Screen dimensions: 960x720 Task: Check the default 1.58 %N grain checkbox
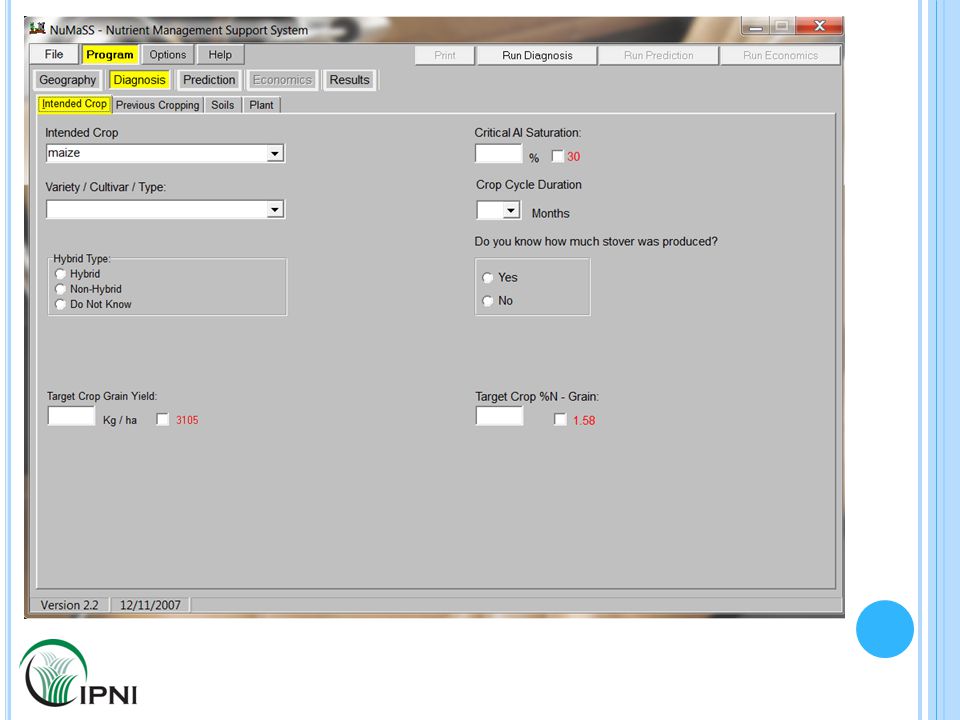(x=560, y=419)
